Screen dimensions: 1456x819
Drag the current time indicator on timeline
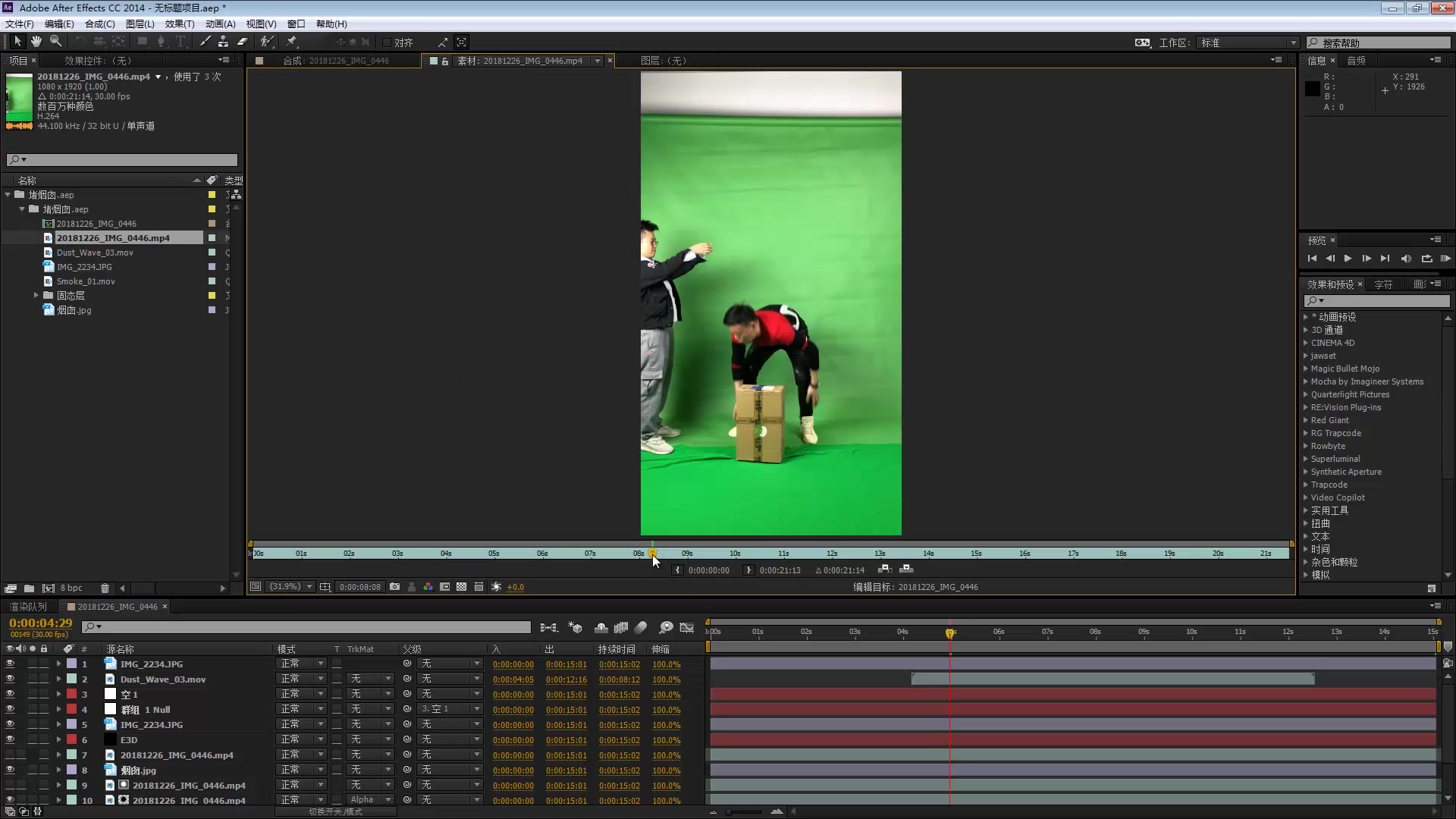click(x=949, y=631)
